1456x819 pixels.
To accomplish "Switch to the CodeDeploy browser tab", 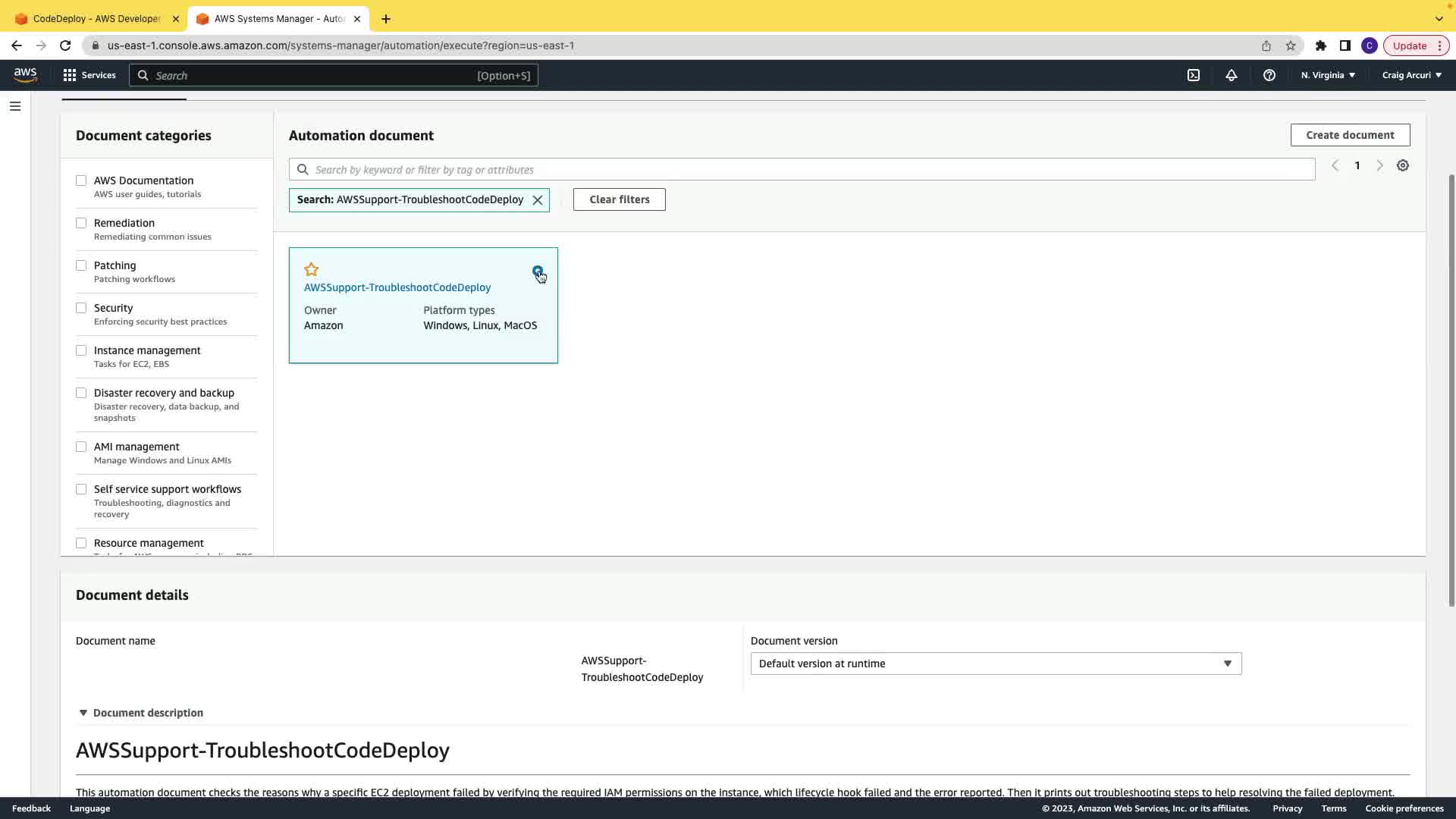I will tap(96, 18).
